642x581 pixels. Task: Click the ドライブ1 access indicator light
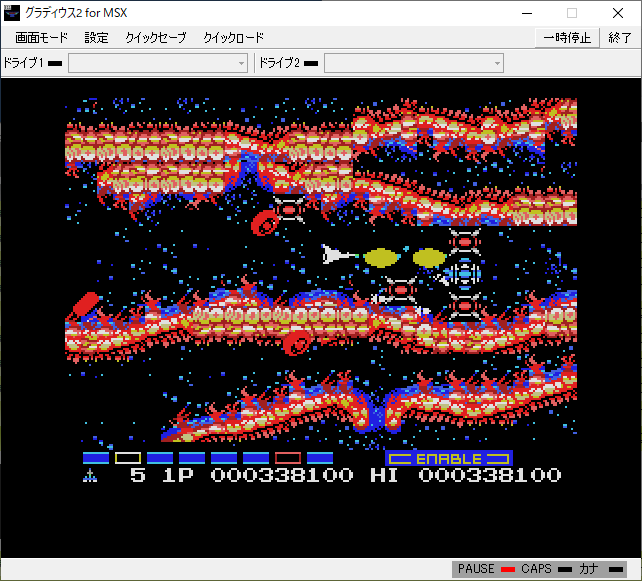tap(55, 63)
